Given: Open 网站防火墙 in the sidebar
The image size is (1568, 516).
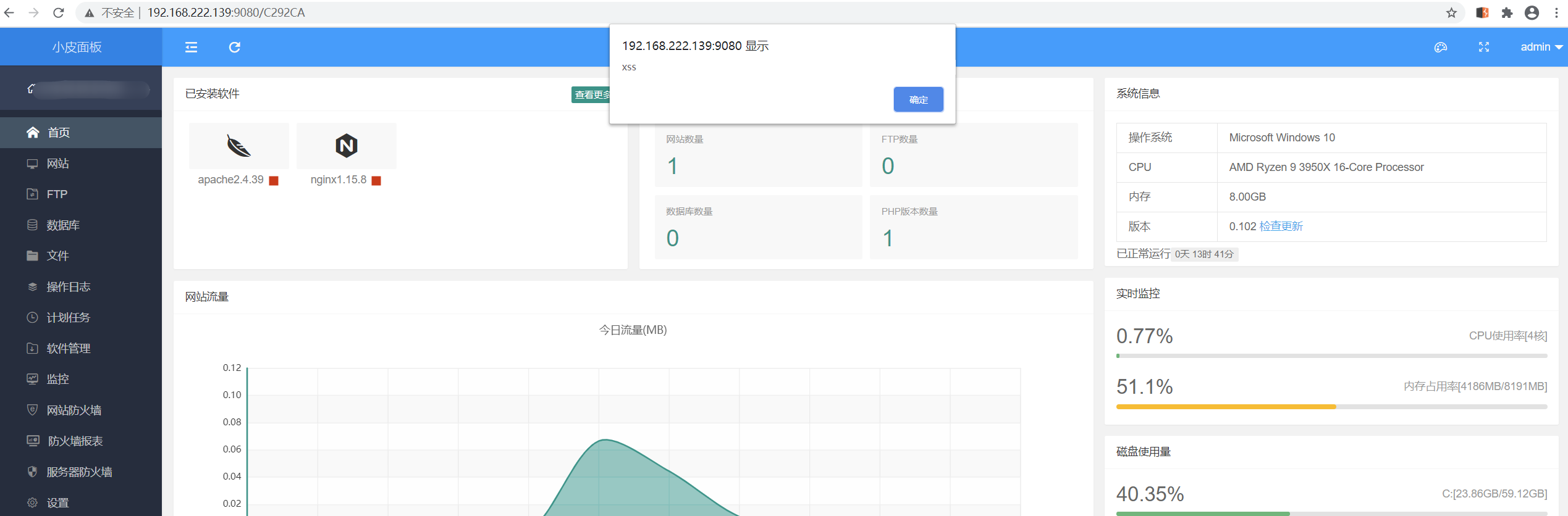Looking at the screenshot, I should coord(81,410).
